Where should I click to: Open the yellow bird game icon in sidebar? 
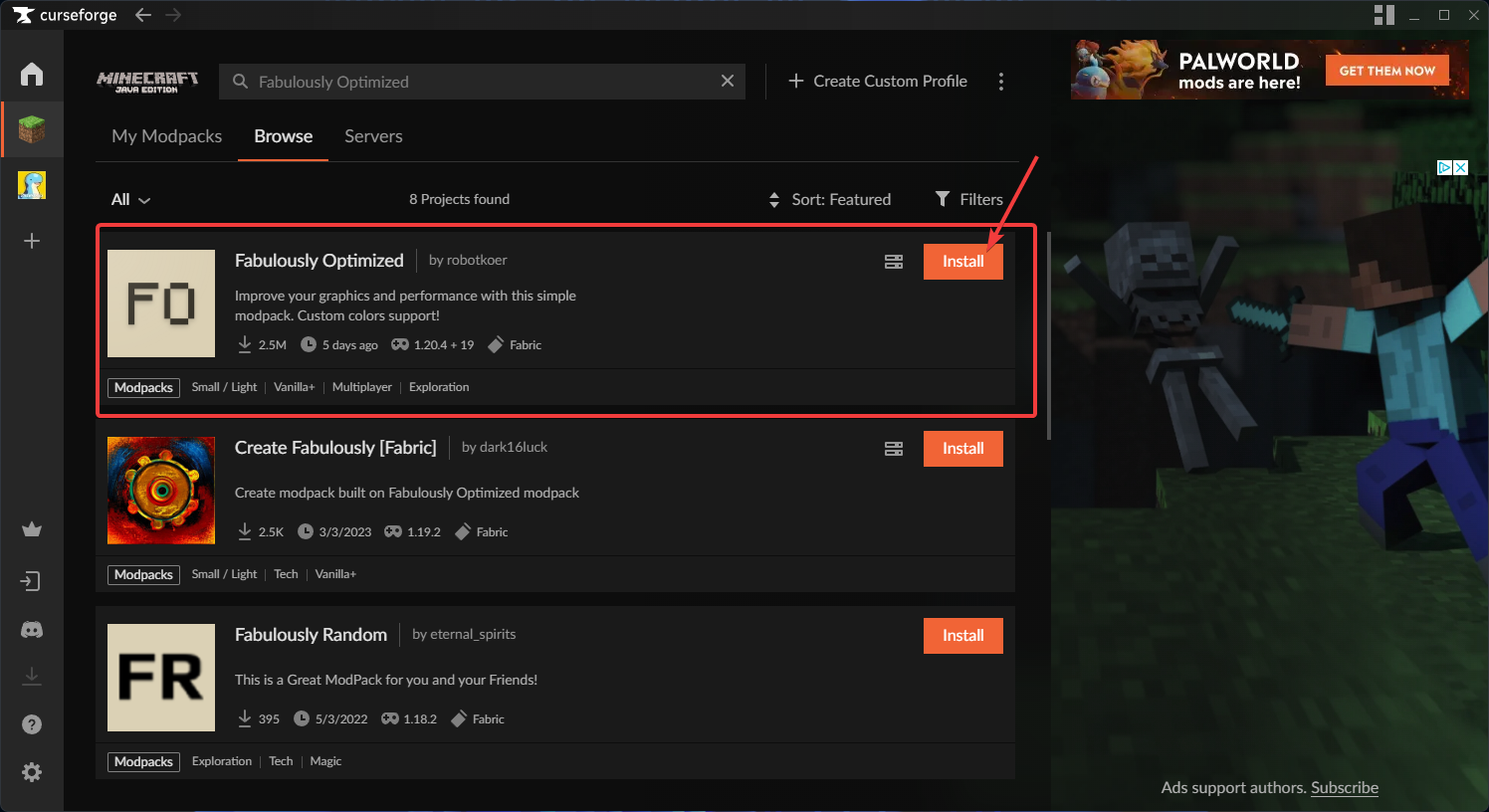click(x=32, y=185)
